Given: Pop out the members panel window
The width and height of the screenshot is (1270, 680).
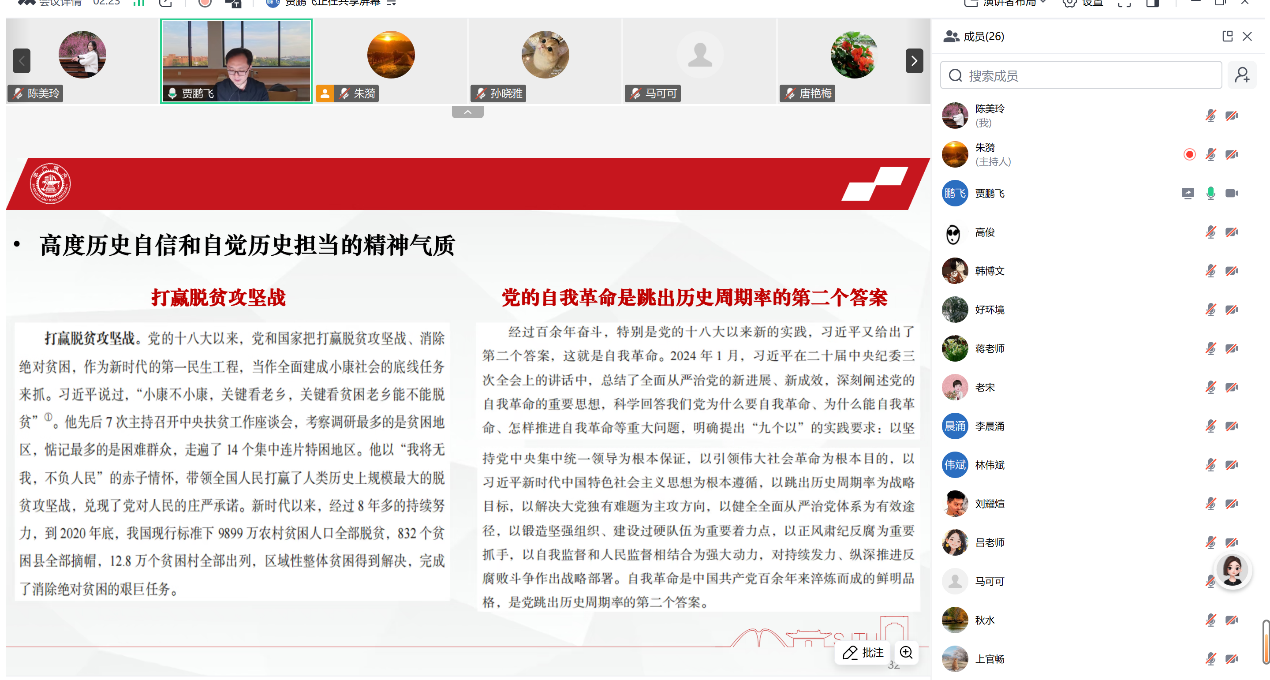Looking at the screenshot, I should 1227,37.
